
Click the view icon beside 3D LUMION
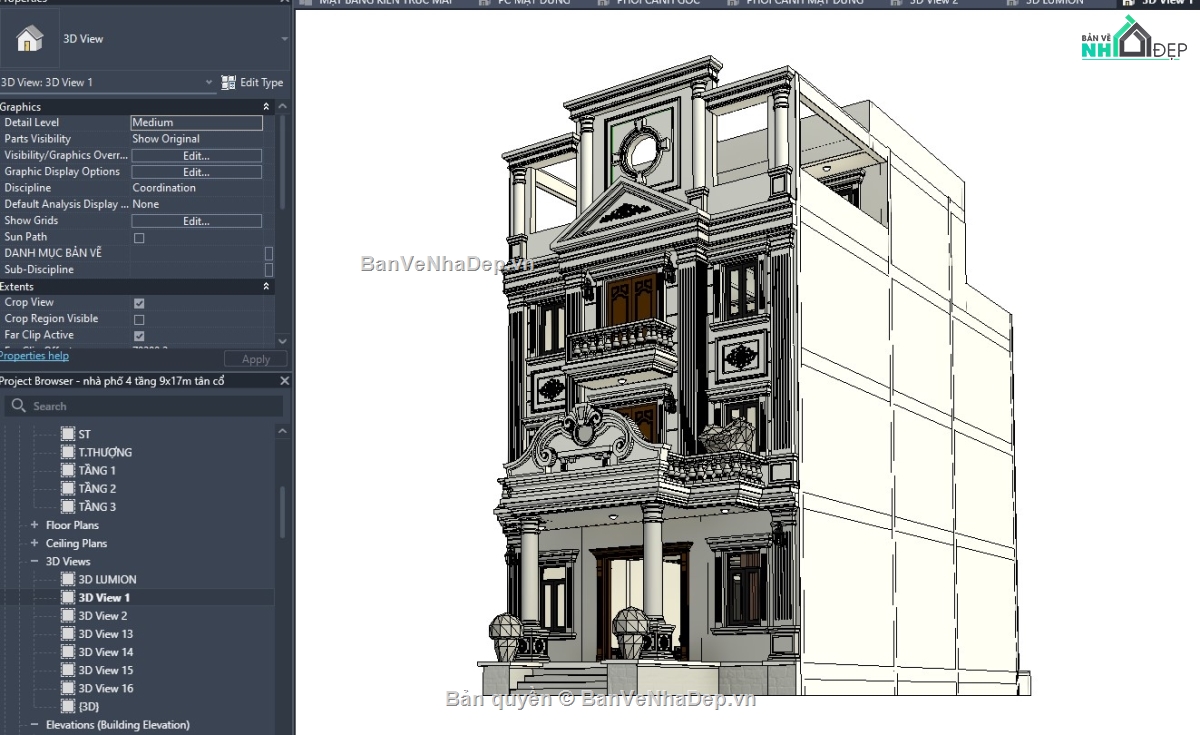pos(68,579)
